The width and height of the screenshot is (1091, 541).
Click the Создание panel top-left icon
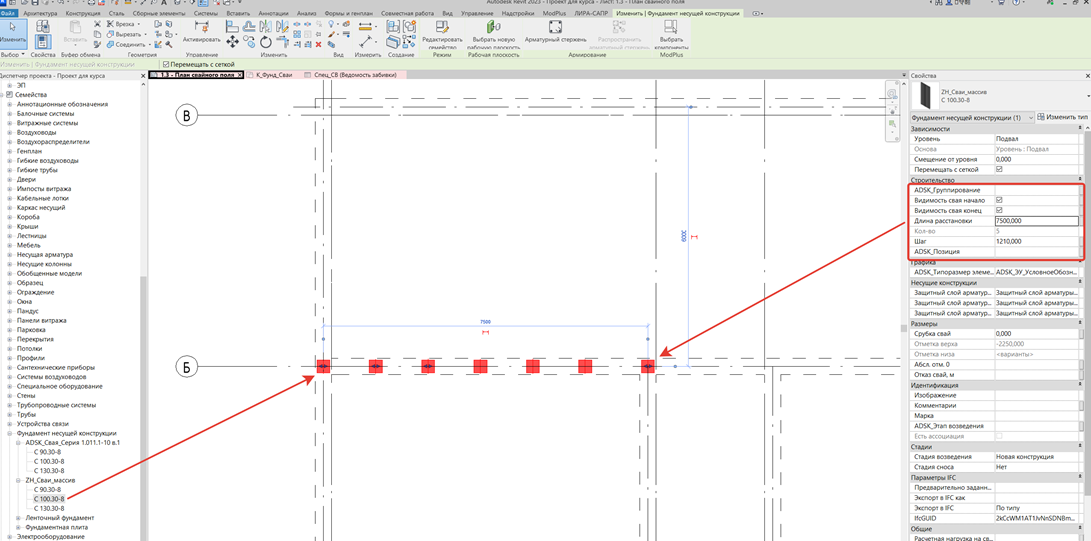point(392,27)
